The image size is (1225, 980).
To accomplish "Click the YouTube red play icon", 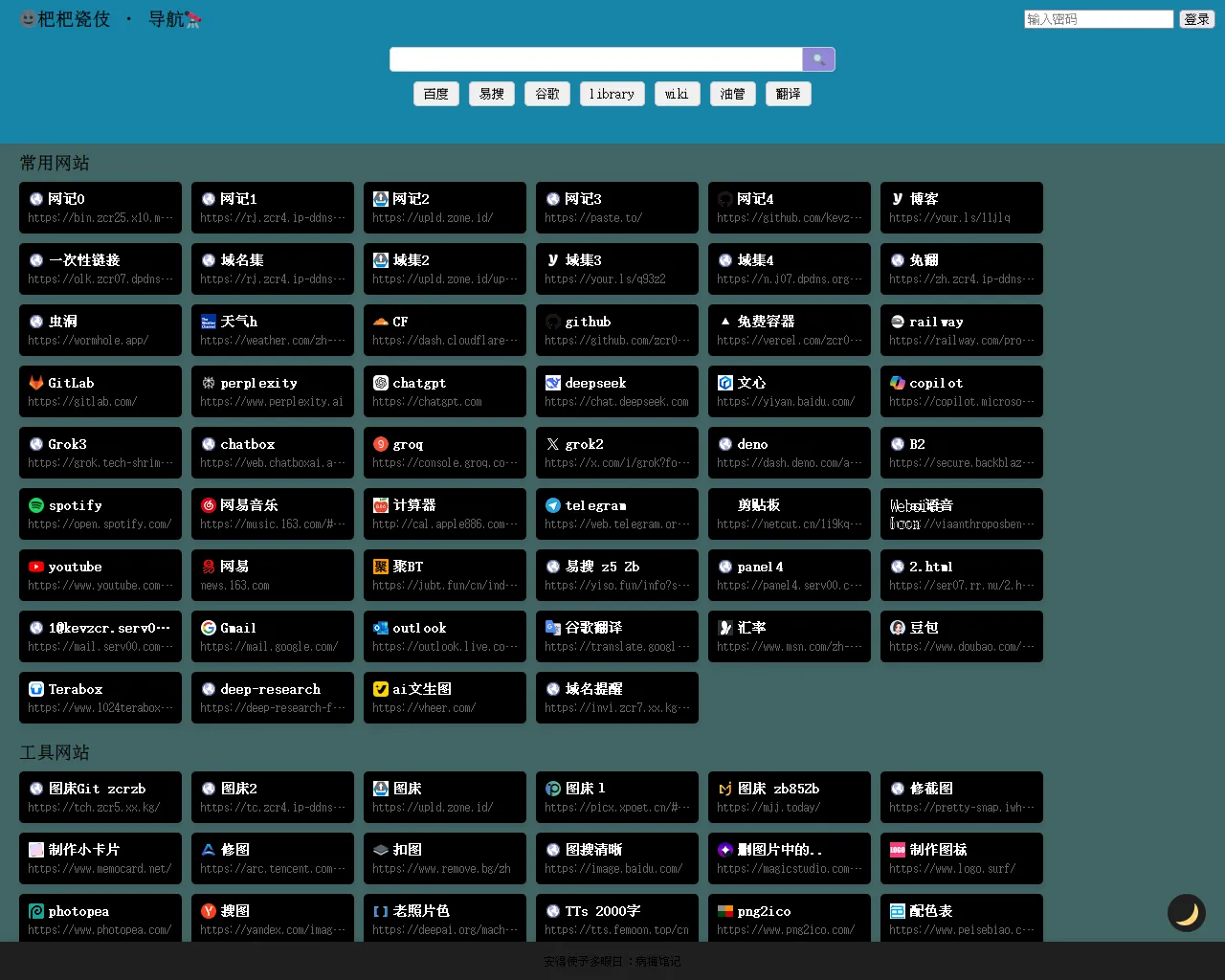I will [36, 567].
